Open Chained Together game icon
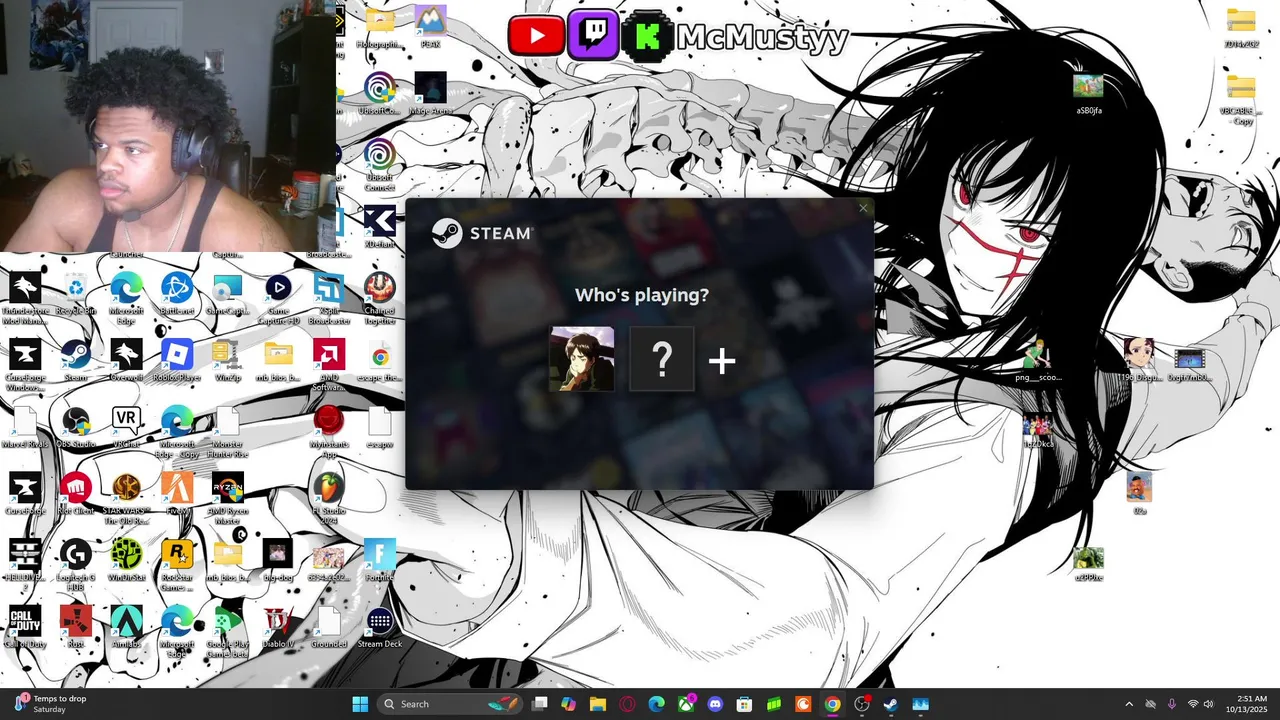This screenshot has height=720, width=1280. tap(380, 298)
